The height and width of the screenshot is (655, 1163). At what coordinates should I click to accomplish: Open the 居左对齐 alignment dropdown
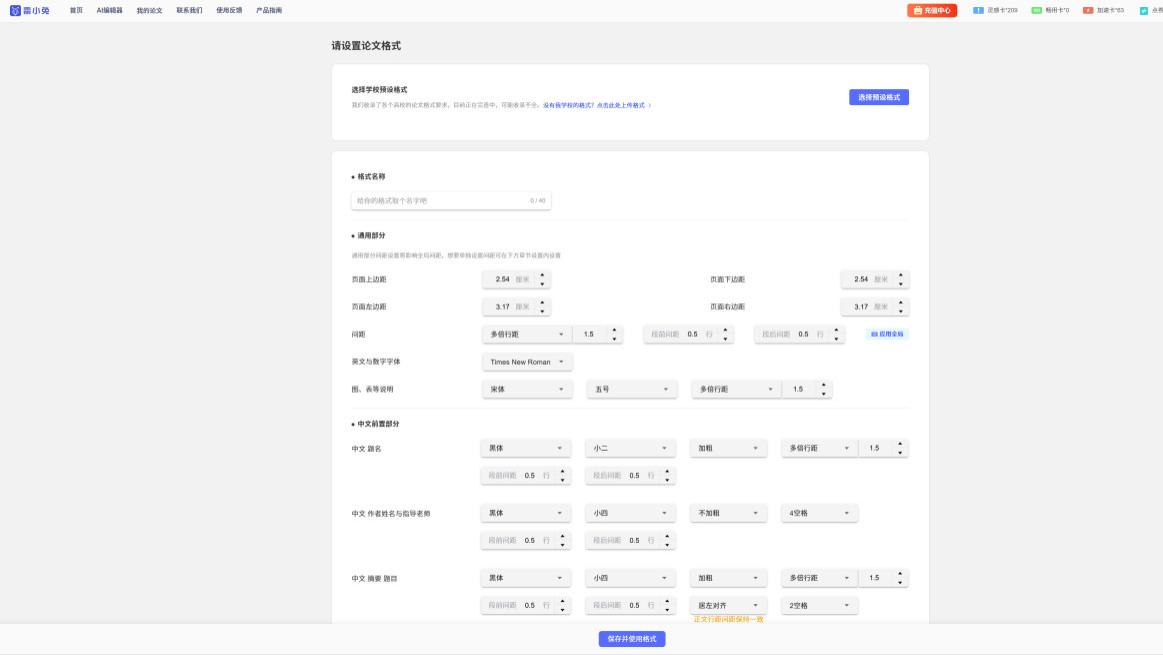(x=727, y=604)
